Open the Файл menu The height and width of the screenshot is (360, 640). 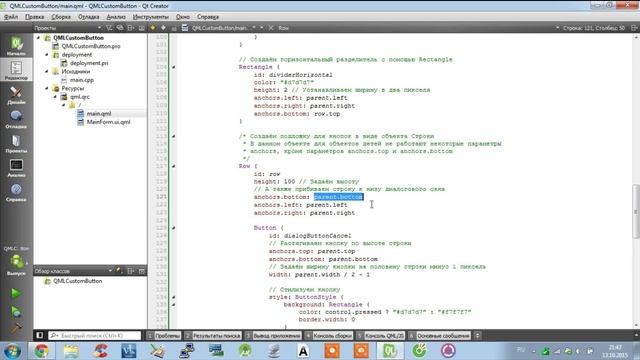[11, 17]
